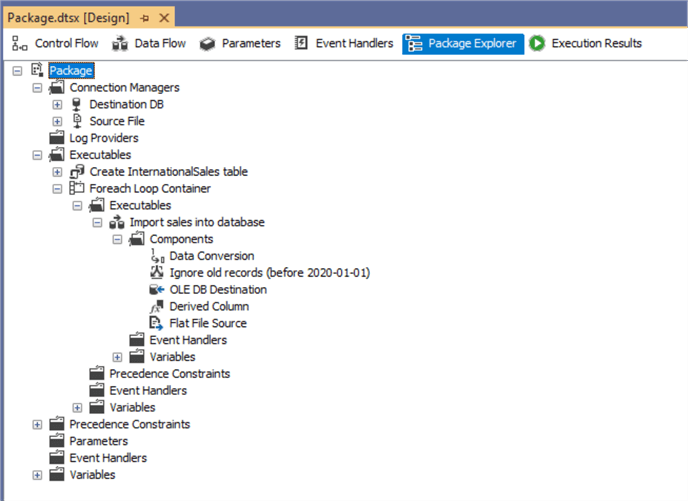Click the Parameters tab icon
This screenshot has width=688, height=501.
coord(207,43)
